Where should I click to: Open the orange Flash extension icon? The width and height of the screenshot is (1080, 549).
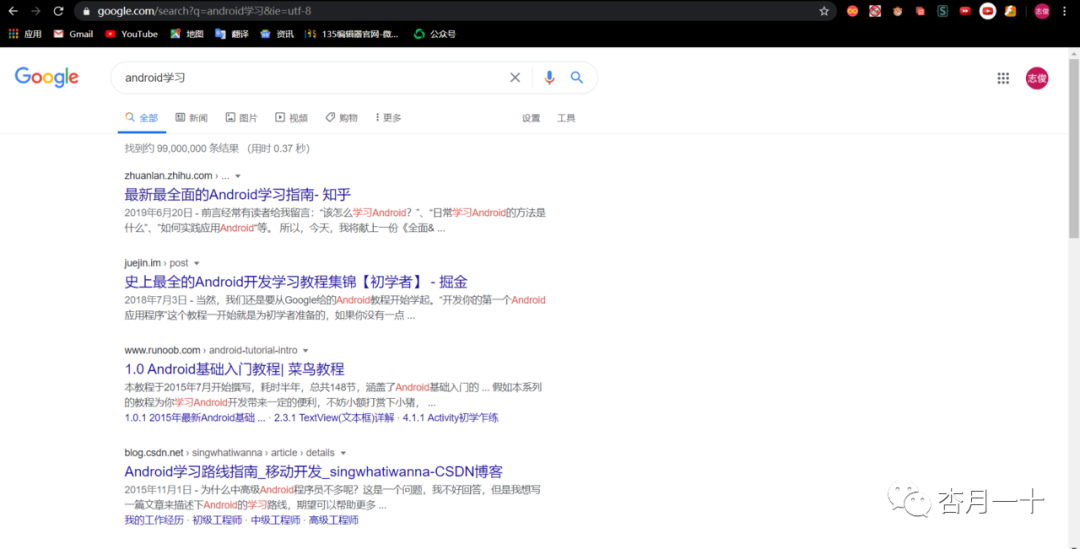(1010, 11)
